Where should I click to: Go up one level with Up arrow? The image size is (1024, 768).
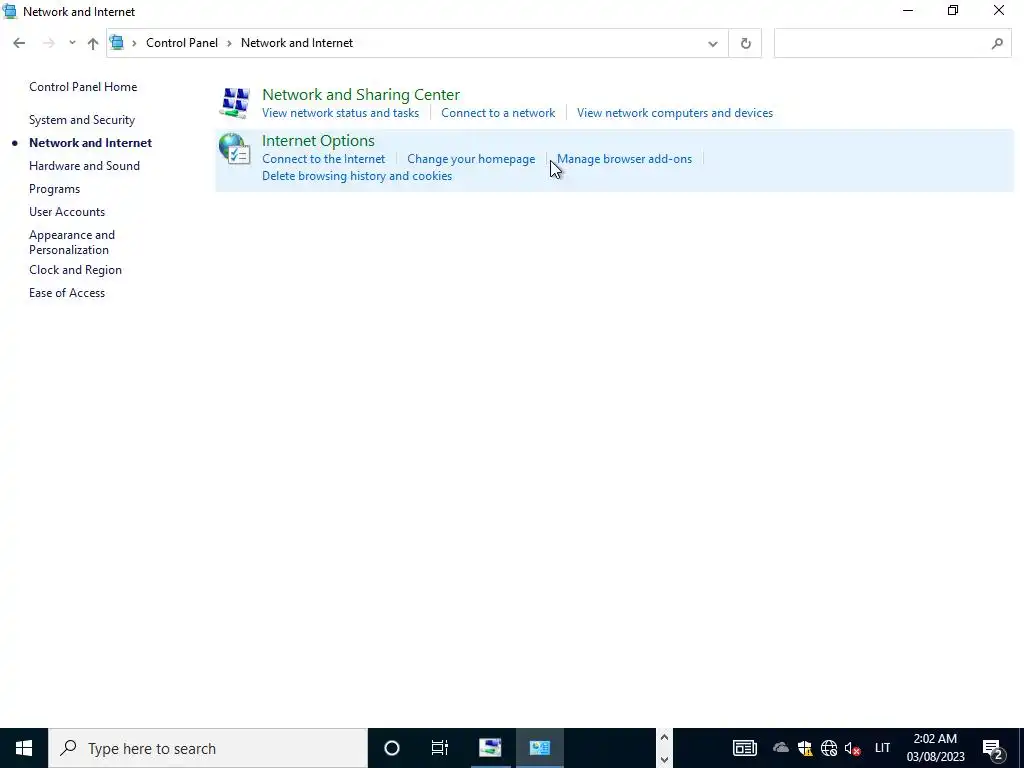(x=93, y=43)
